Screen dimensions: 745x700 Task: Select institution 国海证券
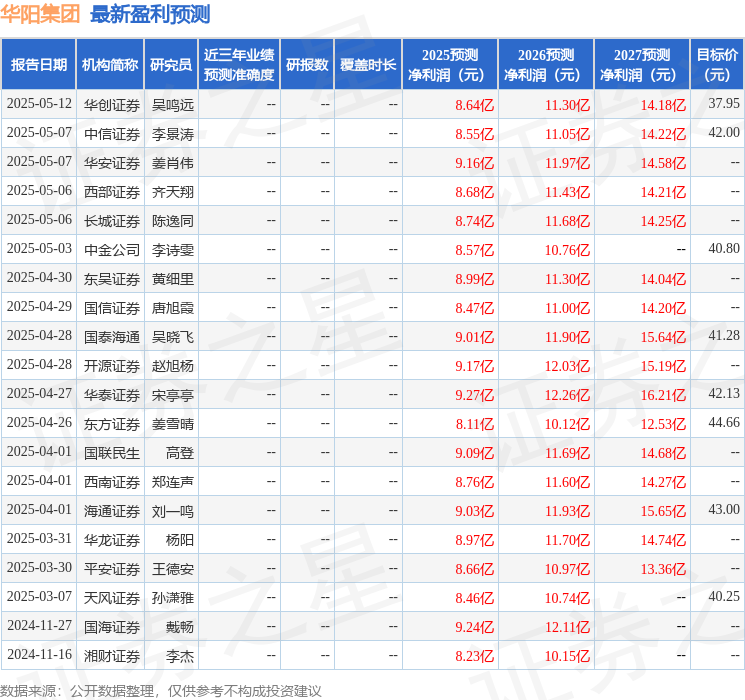coord(112,627)
